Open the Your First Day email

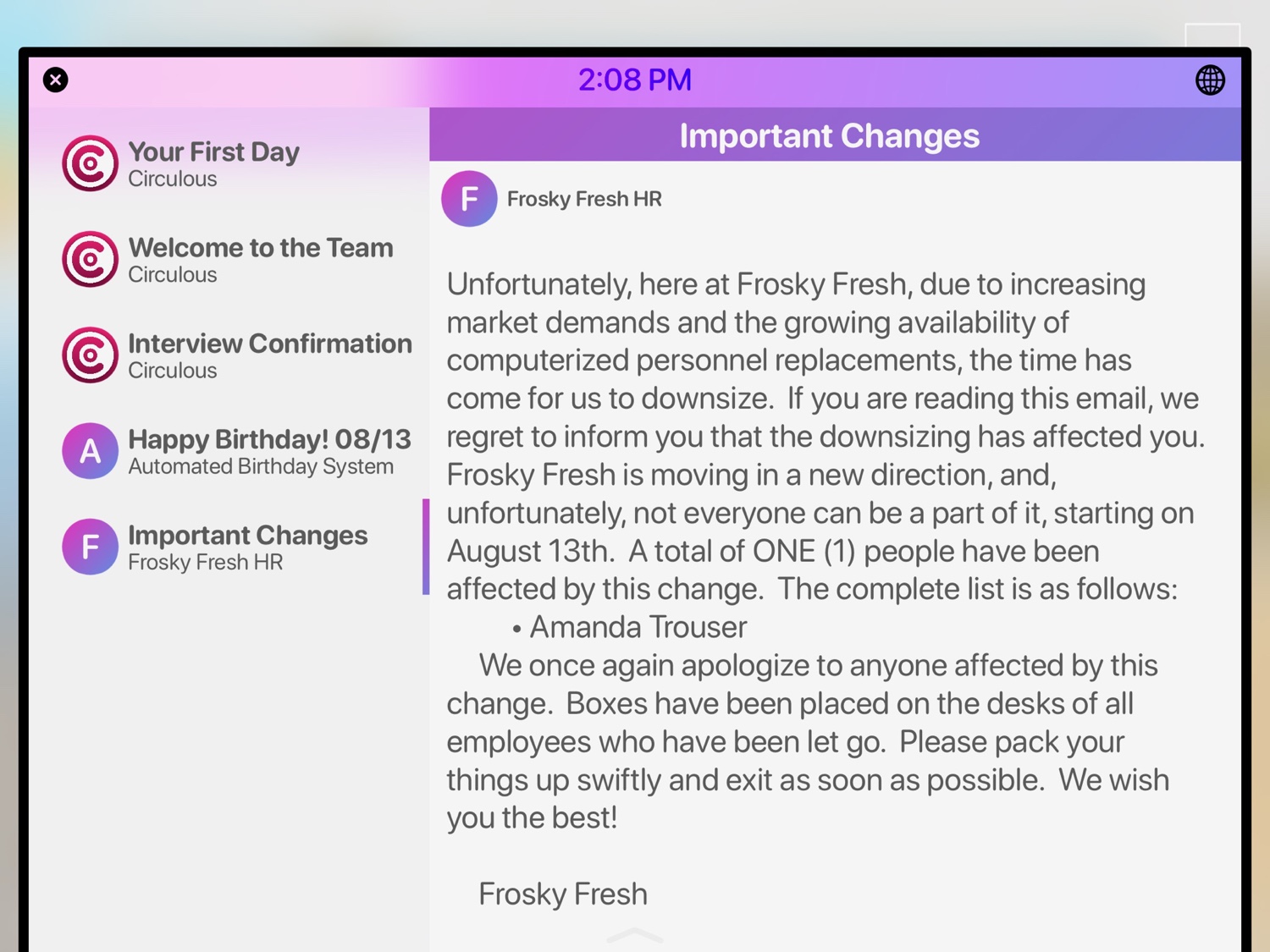pos(229,163)
